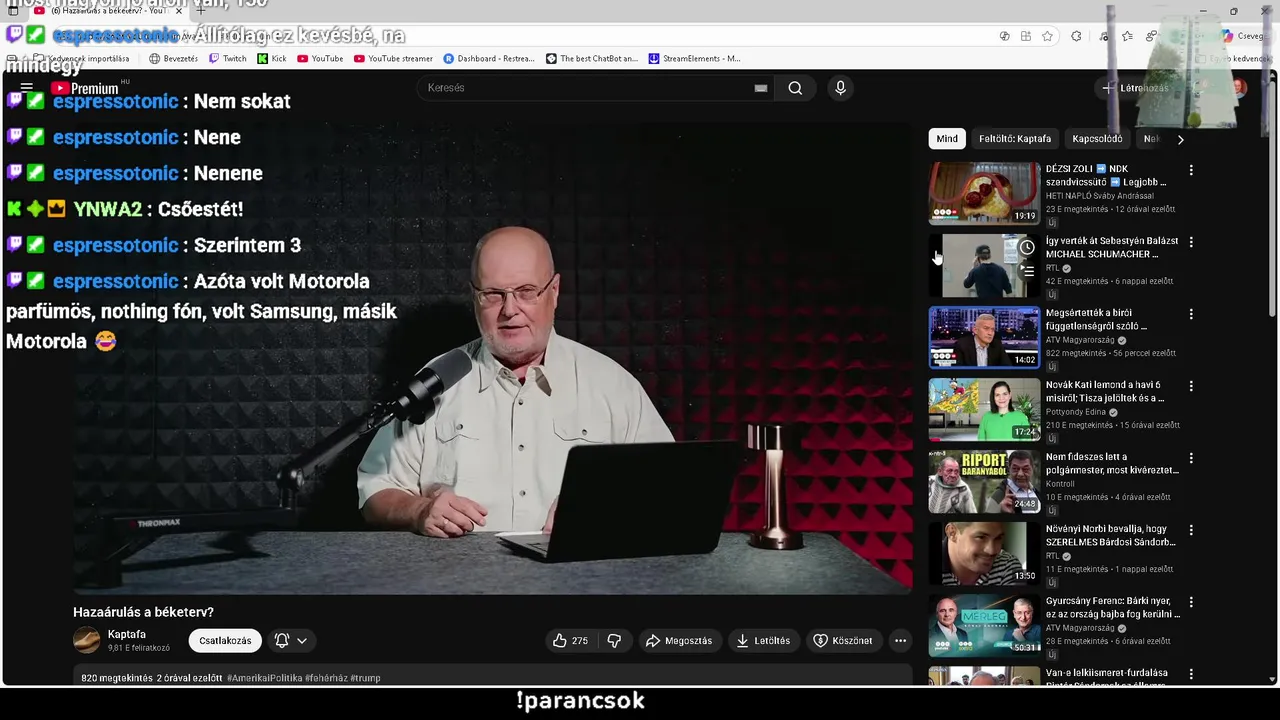Dislike the video with thumbs down
1280x720 pixels.
[x=614, y=641]
